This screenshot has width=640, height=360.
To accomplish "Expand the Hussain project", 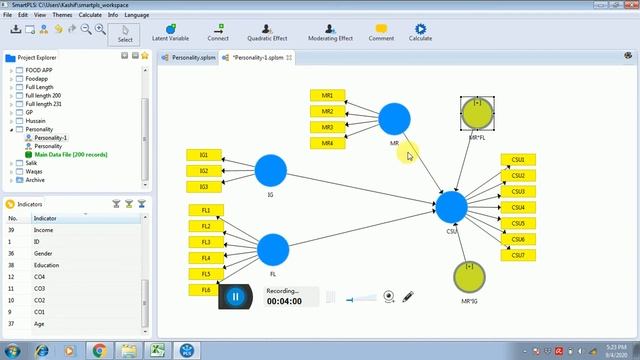I will tap(11, 121).
